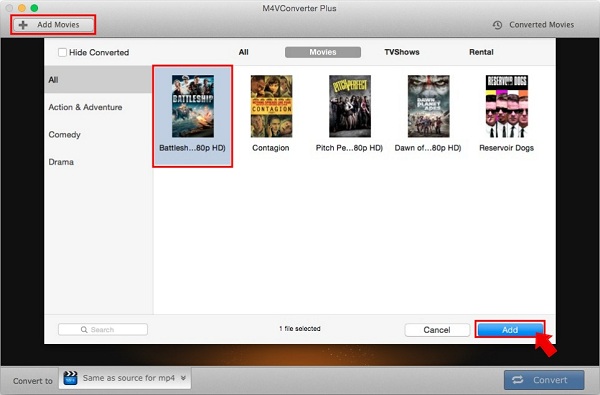Select the Reservoir Dogs movie poster
The width and height of the screenshot is (600, 395).
coord(507,106)
